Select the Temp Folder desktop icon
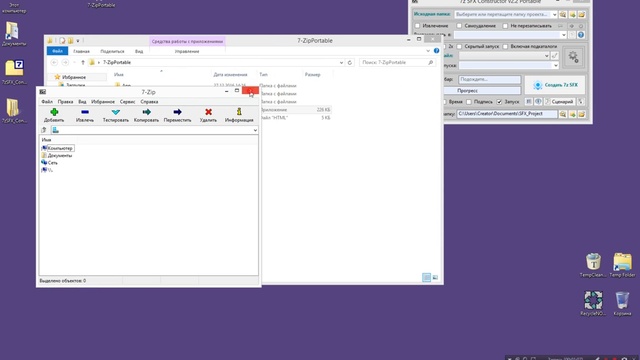The height and width of the screenshot is (360, 640). point(622,265)
